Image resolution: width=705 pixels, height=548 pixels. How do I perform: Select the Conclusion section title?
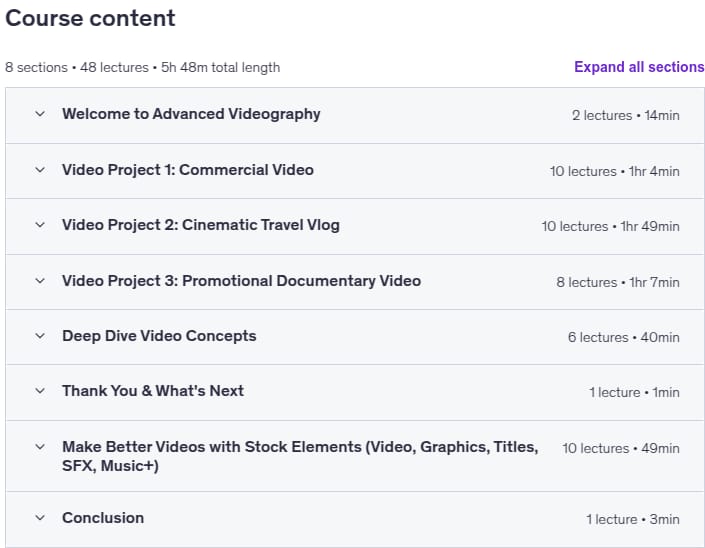pos(103,518)
